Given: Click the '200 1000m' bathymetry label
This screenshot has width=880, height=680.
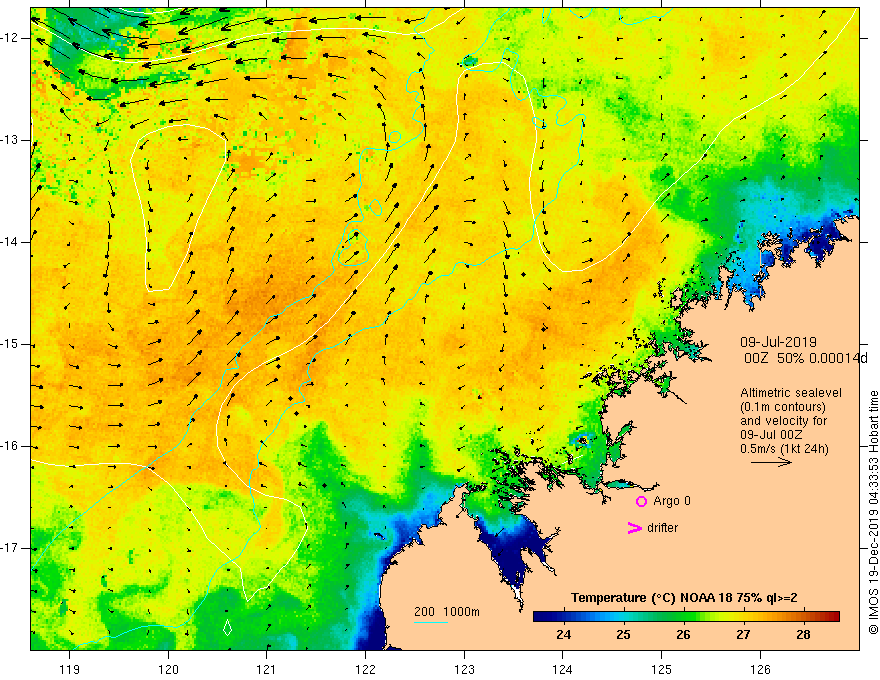Looking at the screenshot, I should coord(447,612).
